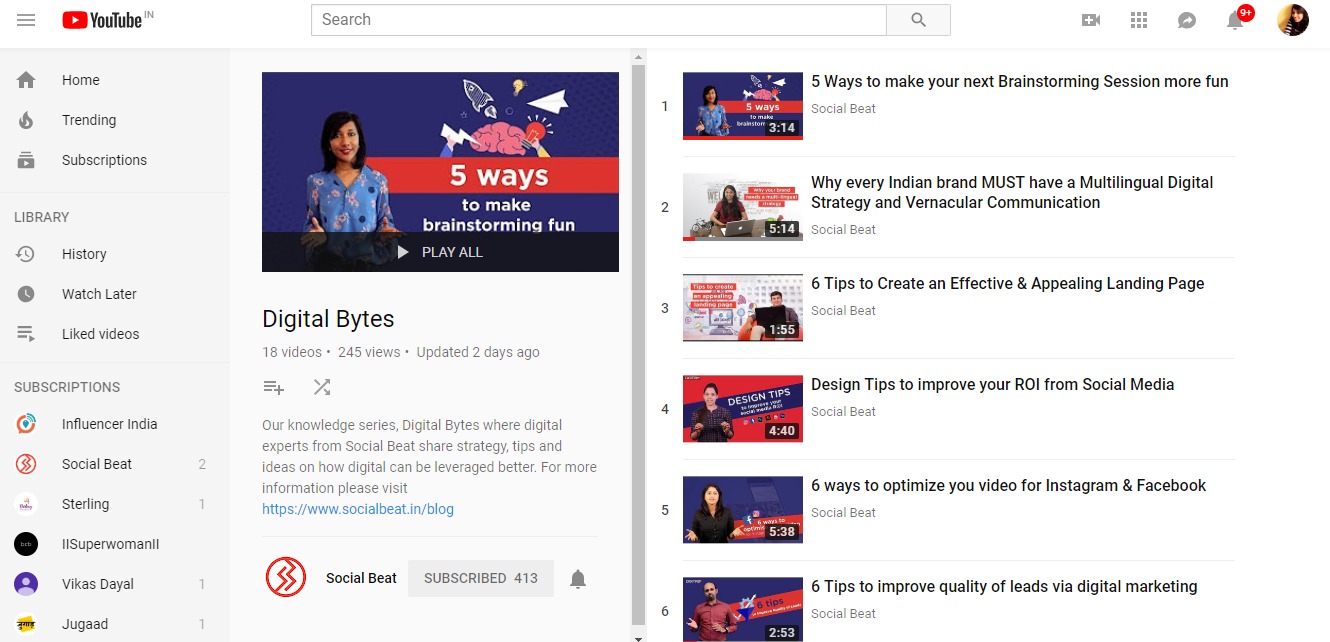
Task: Open History from the Library section
Action: (115, 254)
